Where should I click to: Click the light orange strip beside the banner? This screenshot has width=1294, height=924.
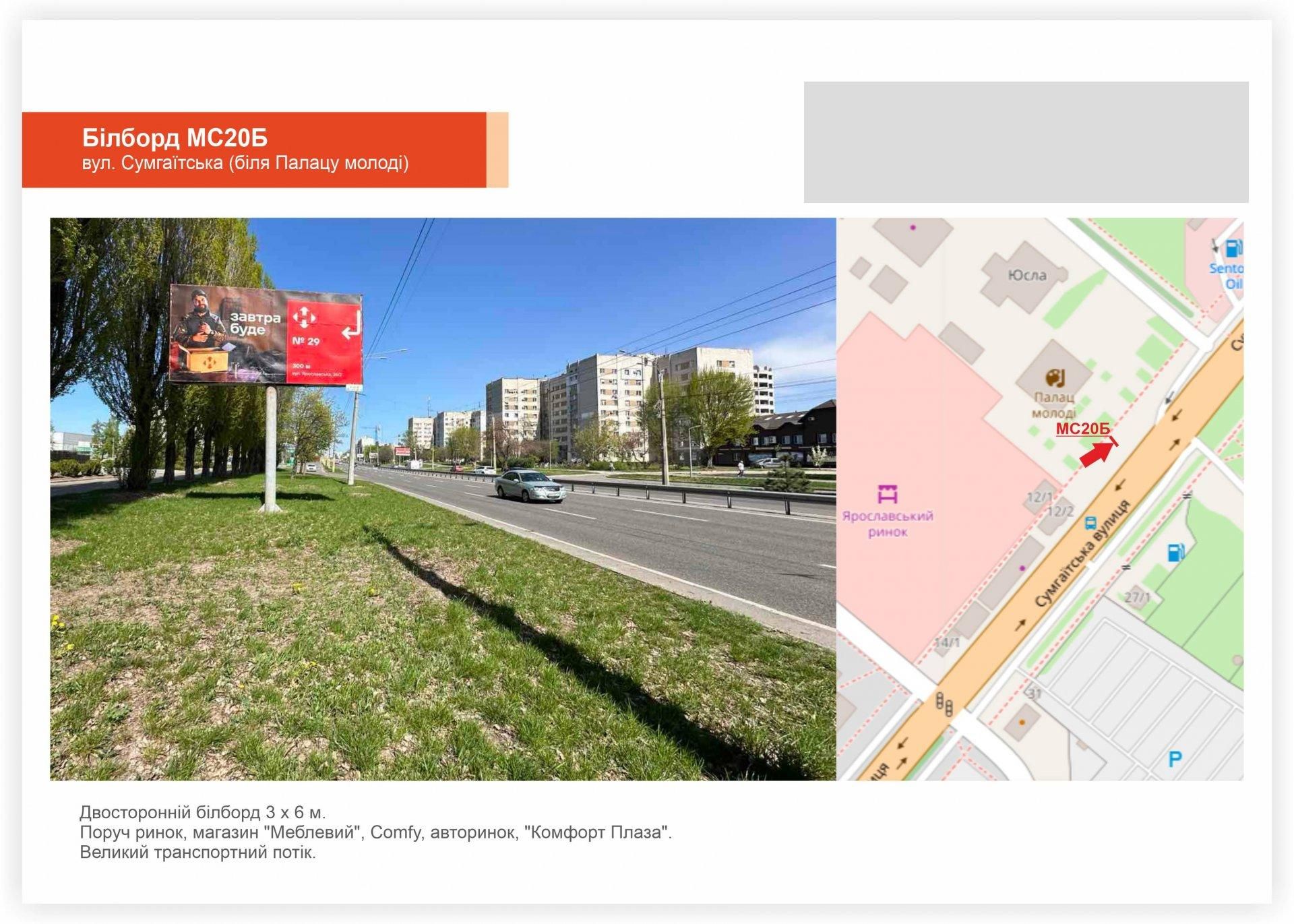[497, 150]
